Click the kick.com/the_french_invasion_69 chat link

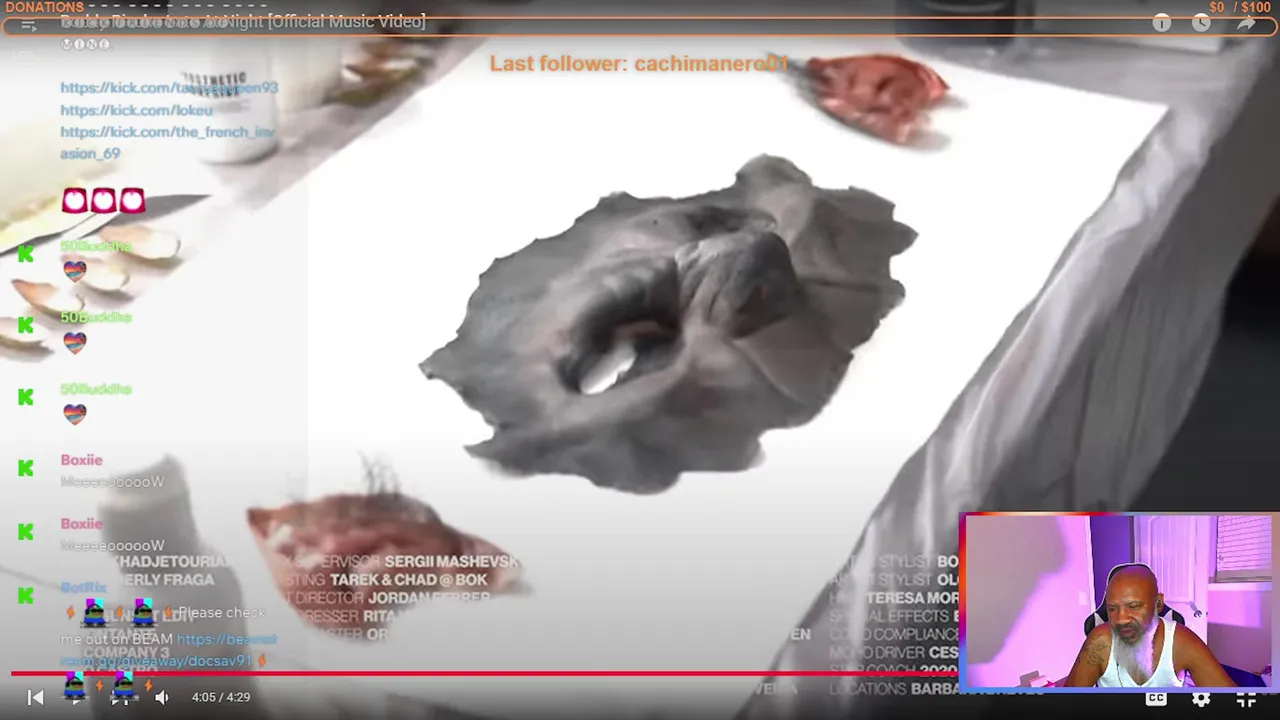click(x=167, y=142)
